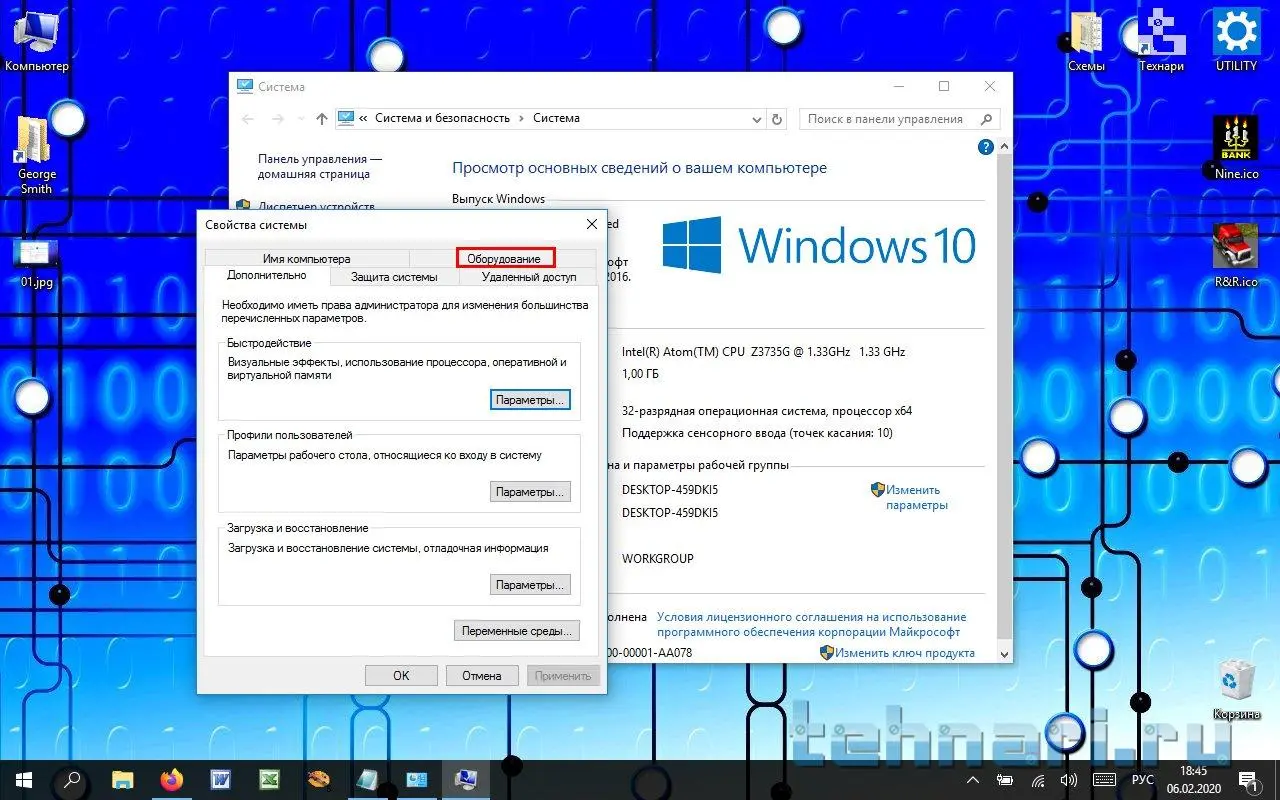Open the Корзина recycle bin desktop icon
Screen dimensions: 1280x800
pyautogui.click(x=1236, y=685)
